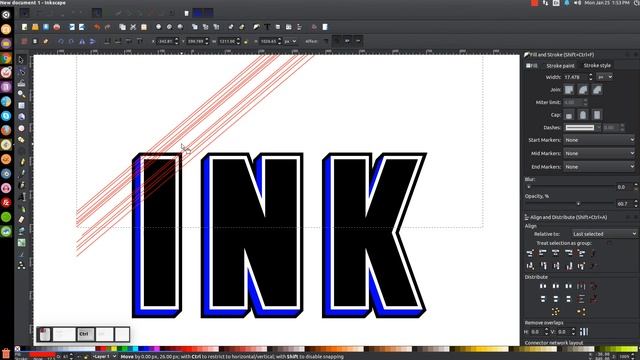The image size is (640, 360).
Task: Select the Selector arrow tool
Action: coord(21,60)
